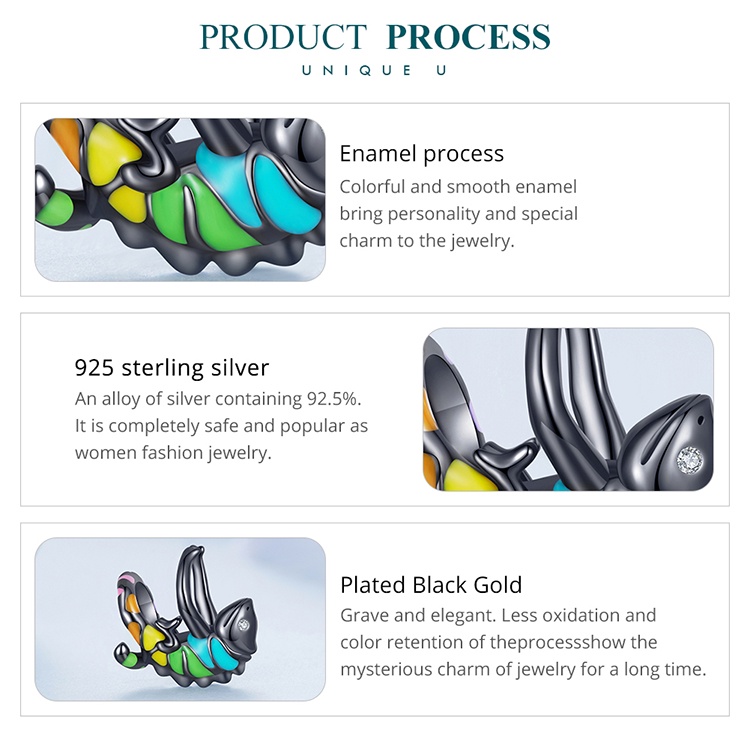Click the UNIQUE U subtitle

[x=375, y=70]
